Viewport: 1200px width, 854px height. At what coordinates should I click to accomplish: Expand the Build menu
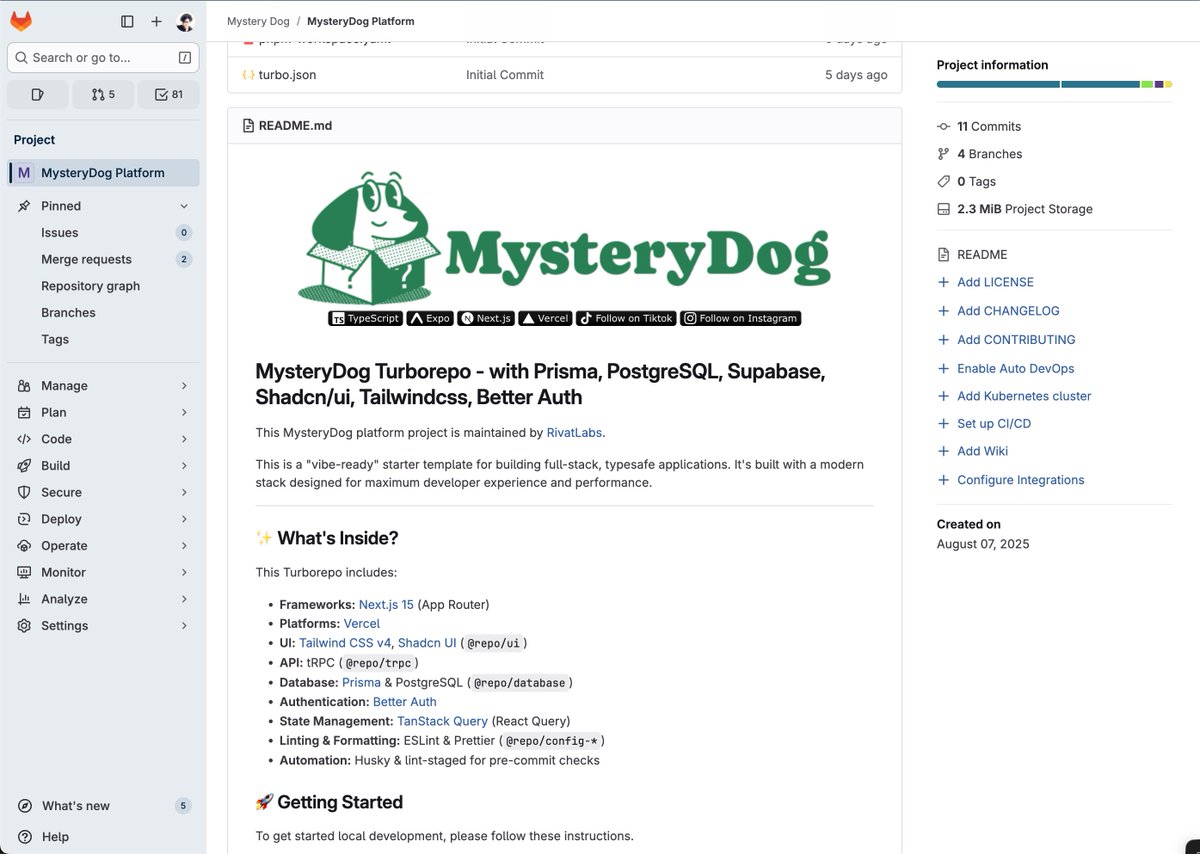(x=103, y=466)
